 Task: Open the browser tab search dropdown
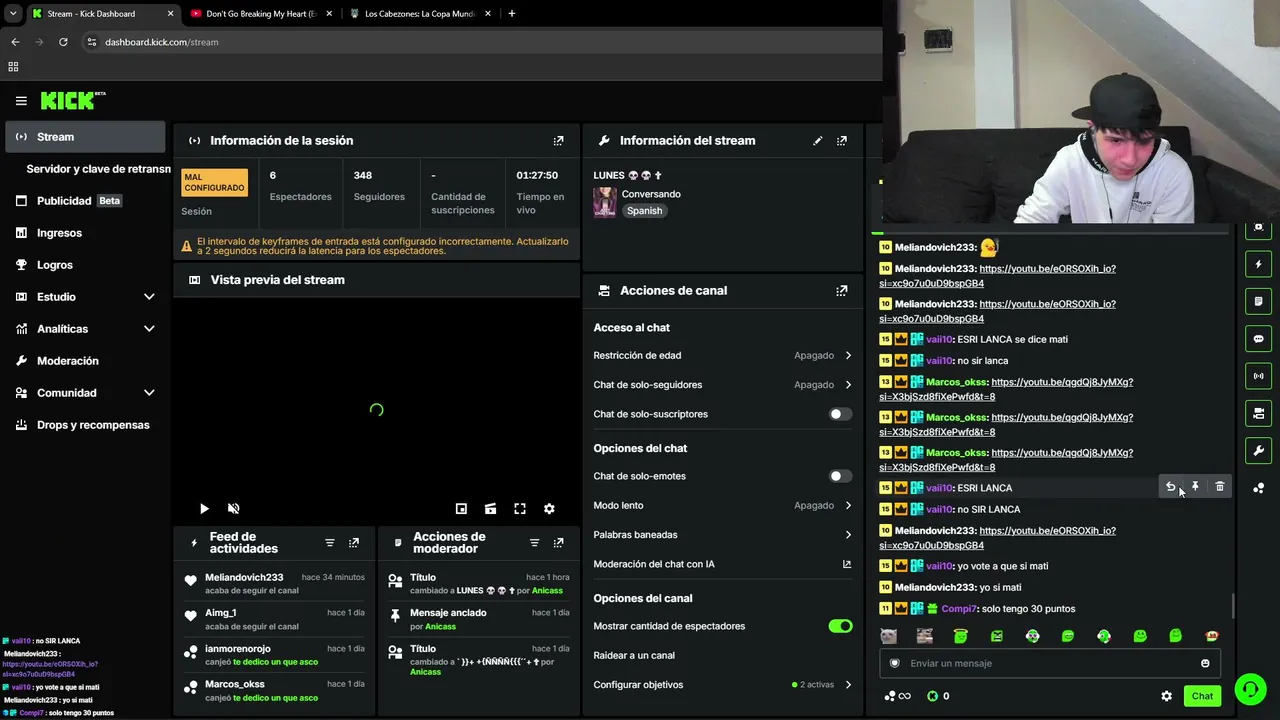pyautogui.click(x=13, y=14)
